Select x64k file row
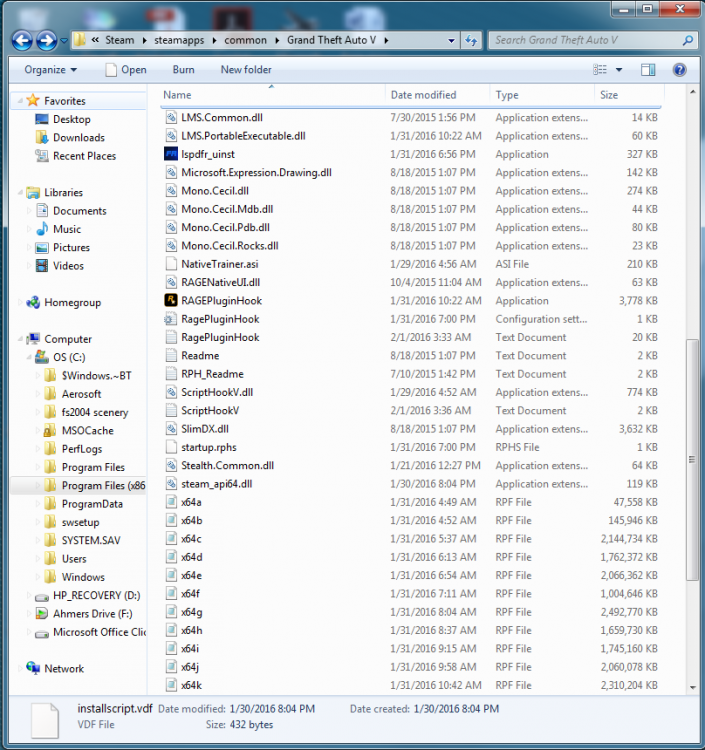The height and width of the screenshot is (750, 705). [411, 685]
